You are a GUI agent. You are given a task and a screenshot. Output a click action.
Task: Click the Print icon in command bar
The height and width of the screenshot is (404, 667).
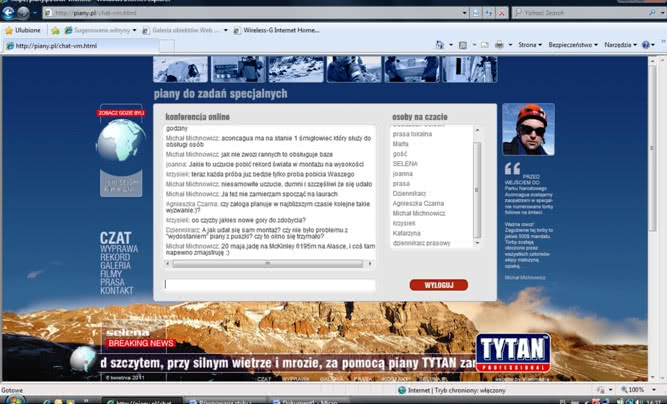coord(499,46)
